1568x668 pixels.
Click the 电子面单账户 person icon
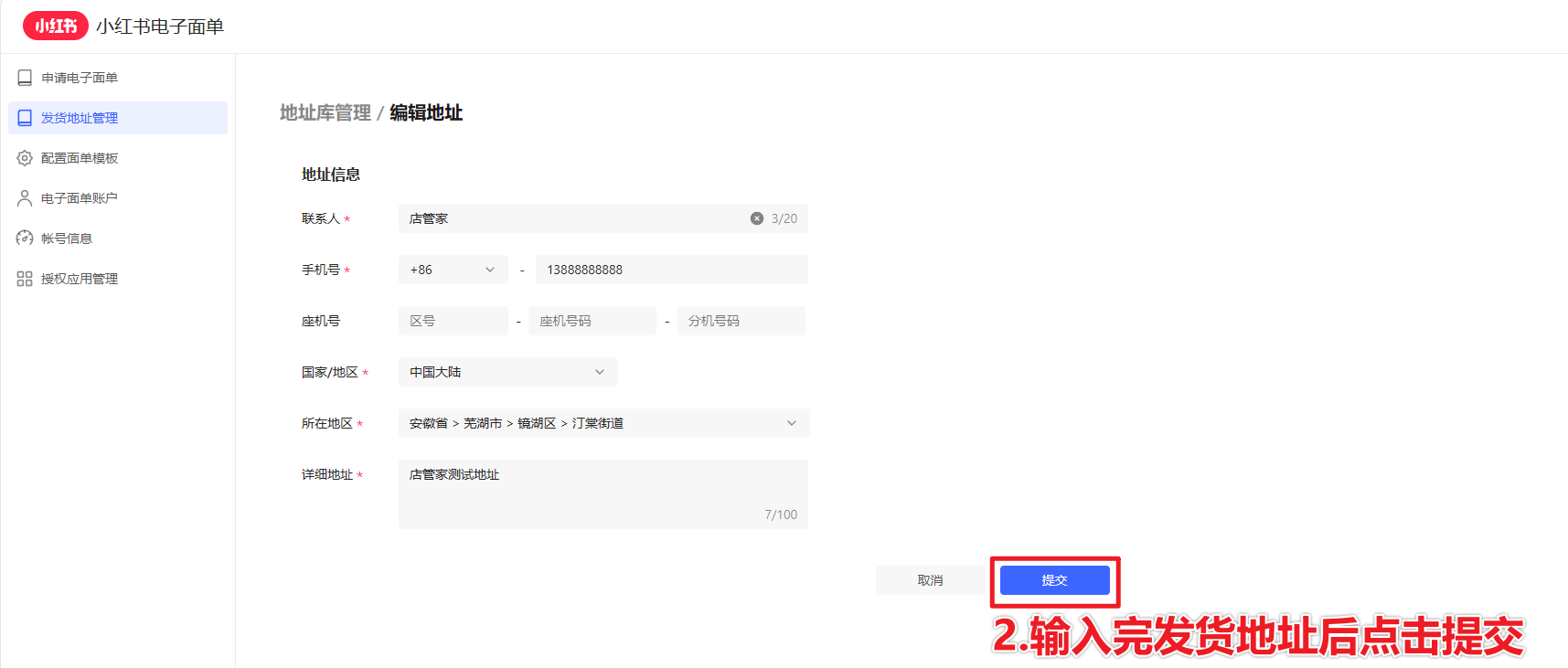click(25, 198)
